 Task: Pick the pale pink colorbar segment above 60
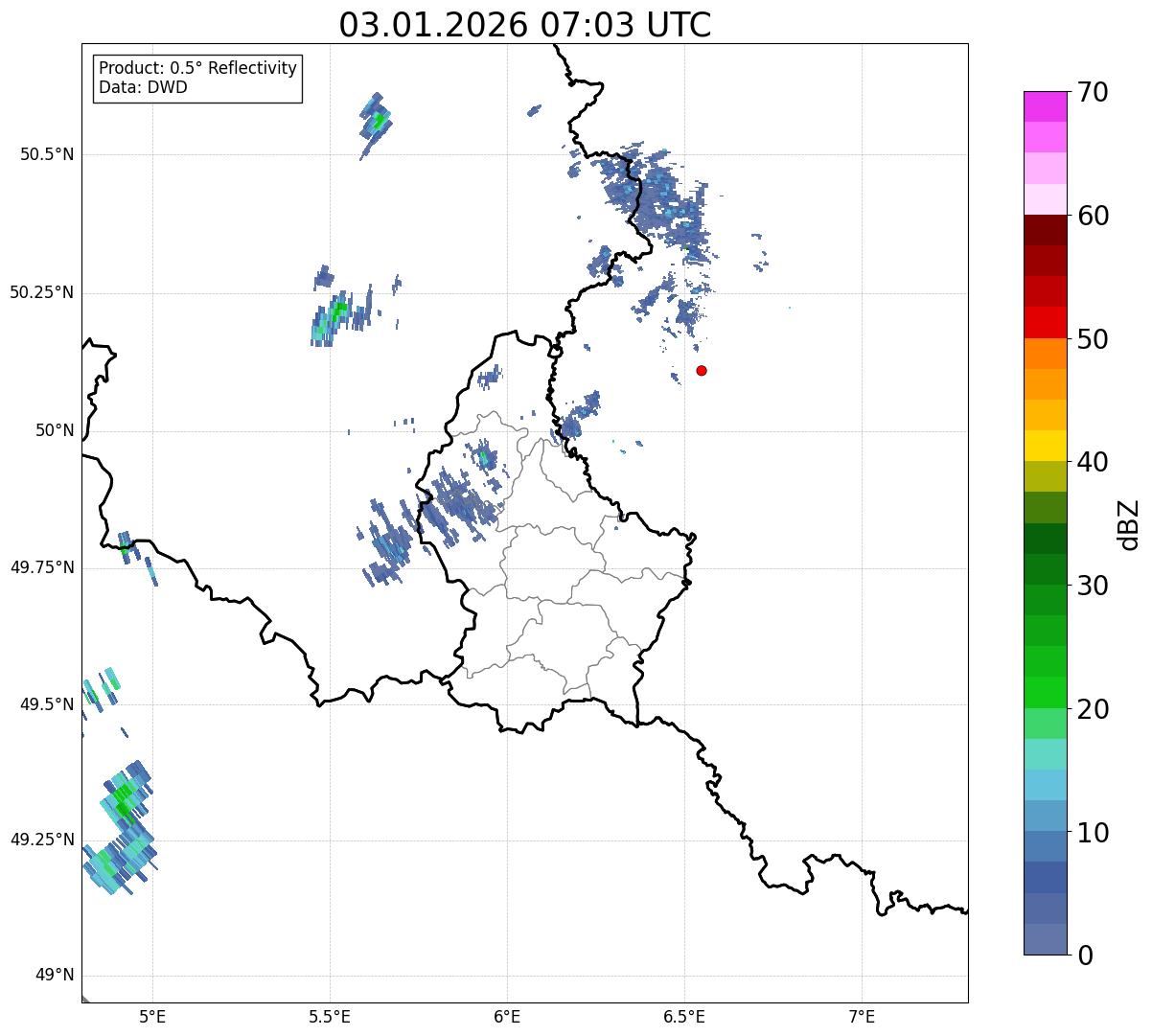(x=1045, y=199)
